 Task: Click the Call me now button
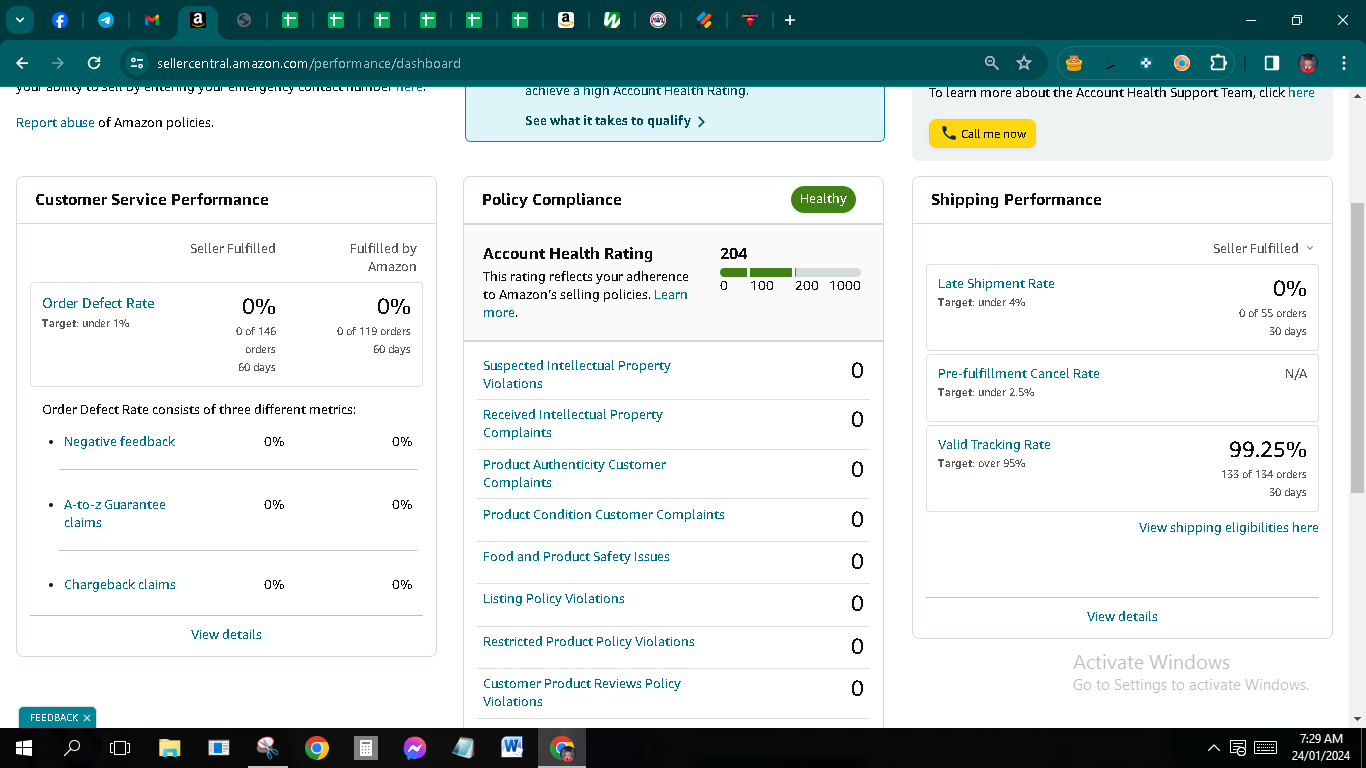[x=982, y=134]
